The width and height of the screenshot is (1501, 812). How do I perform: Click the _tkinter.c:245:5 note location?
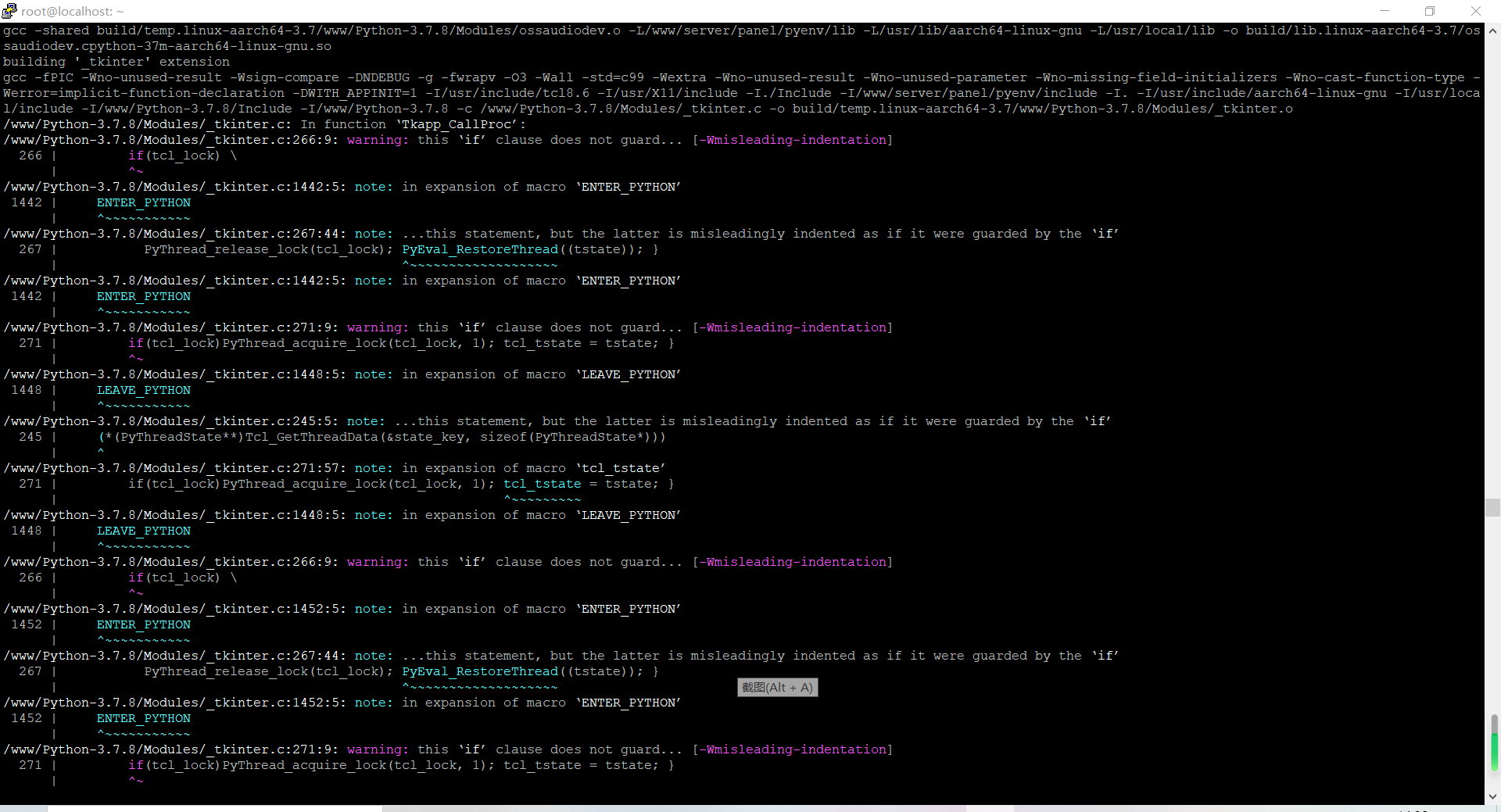(x=171, y=421)
